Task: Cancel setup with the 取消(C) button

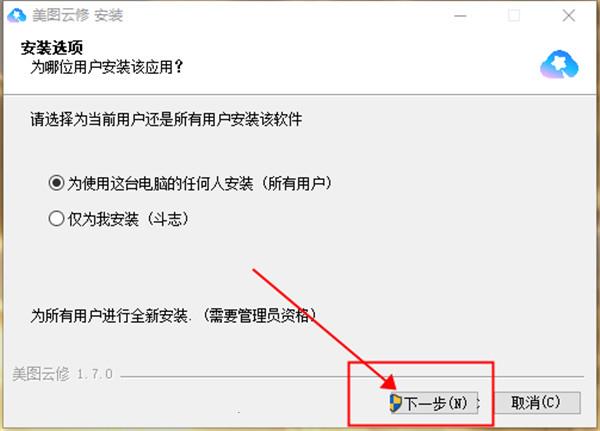Action: pyautogui.click(x=536, y=403)
